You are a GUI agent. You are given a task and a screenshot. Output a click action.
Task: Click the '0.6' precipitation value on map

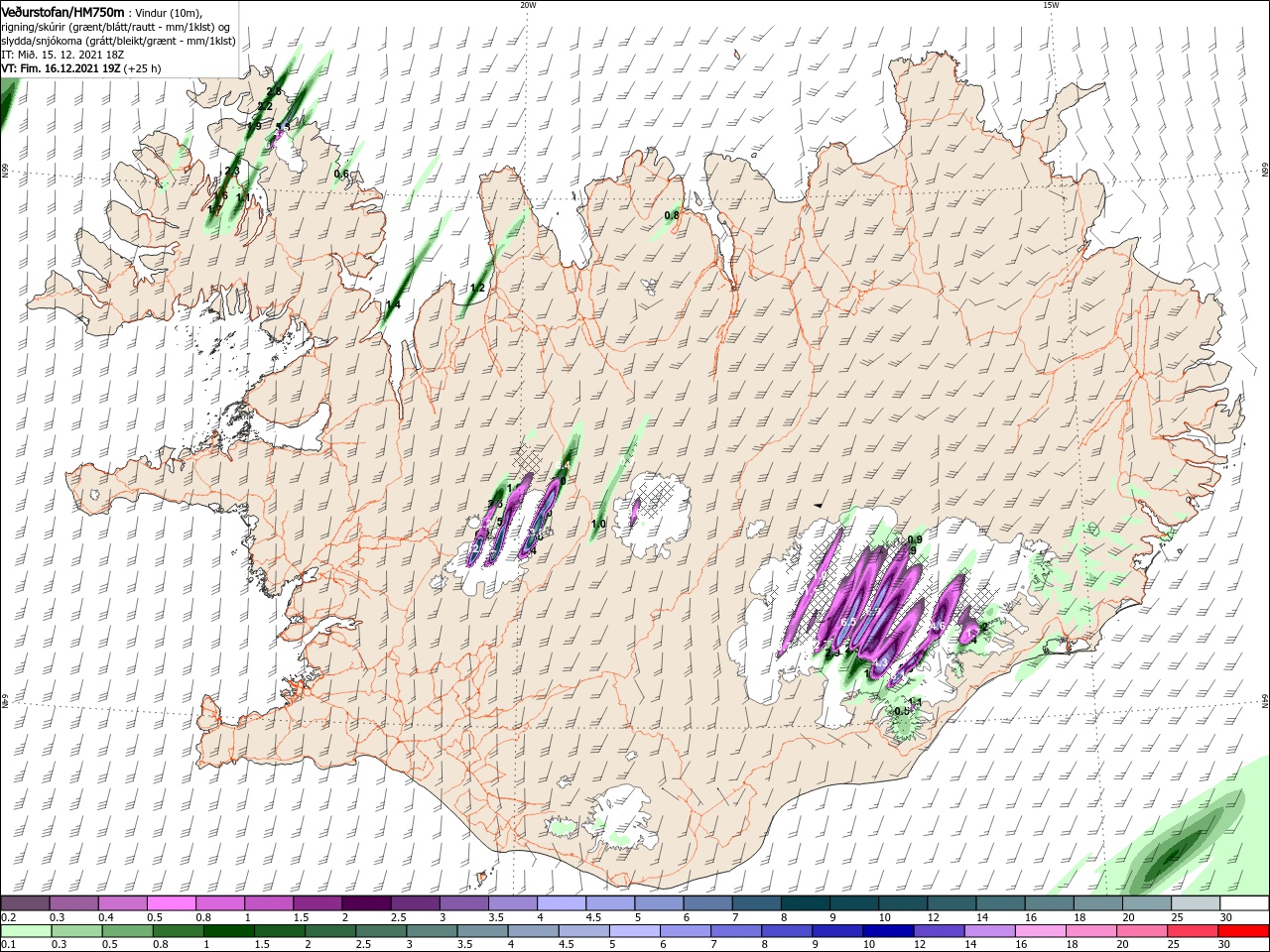341,174
